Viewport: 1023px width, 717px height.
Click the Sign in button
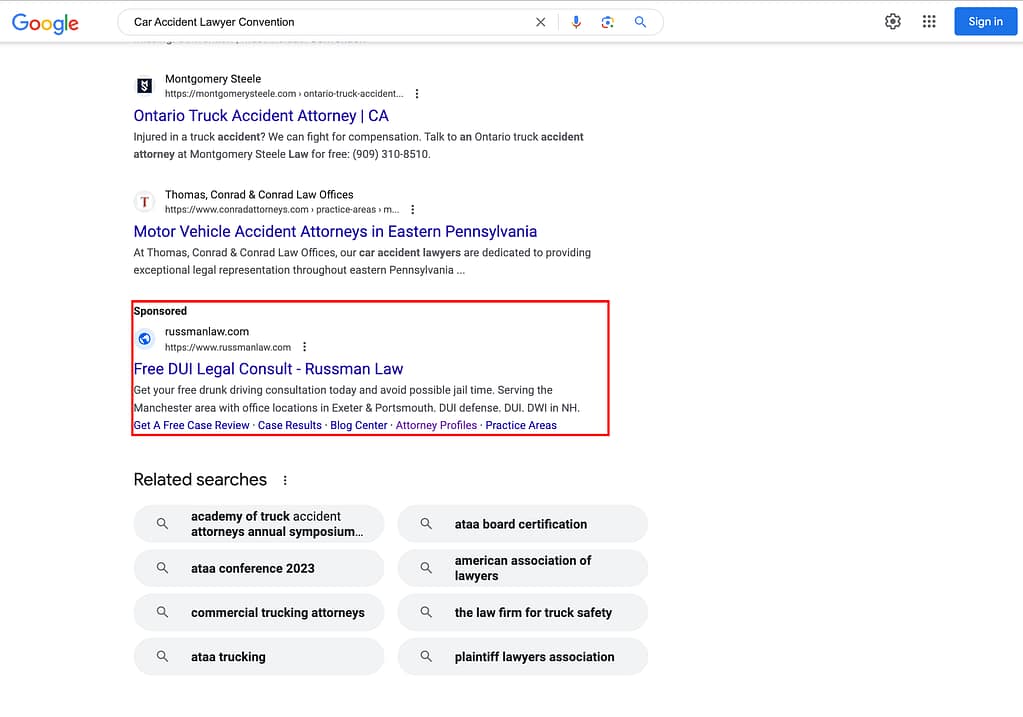click(985, 22)
